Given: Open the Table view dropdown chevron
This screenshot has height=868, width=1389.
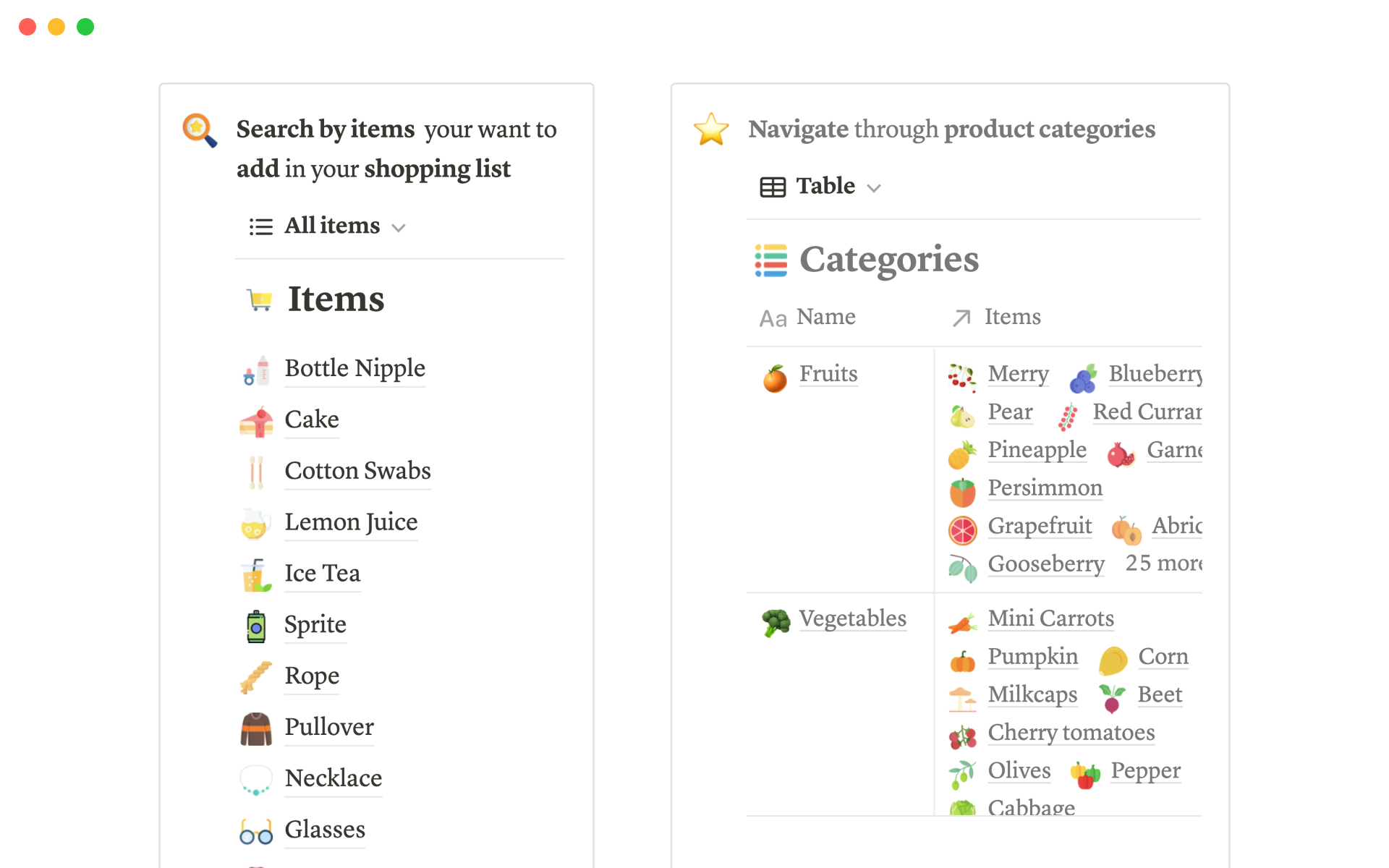Looking at the screenshot, I should click(x=874, y=188).
